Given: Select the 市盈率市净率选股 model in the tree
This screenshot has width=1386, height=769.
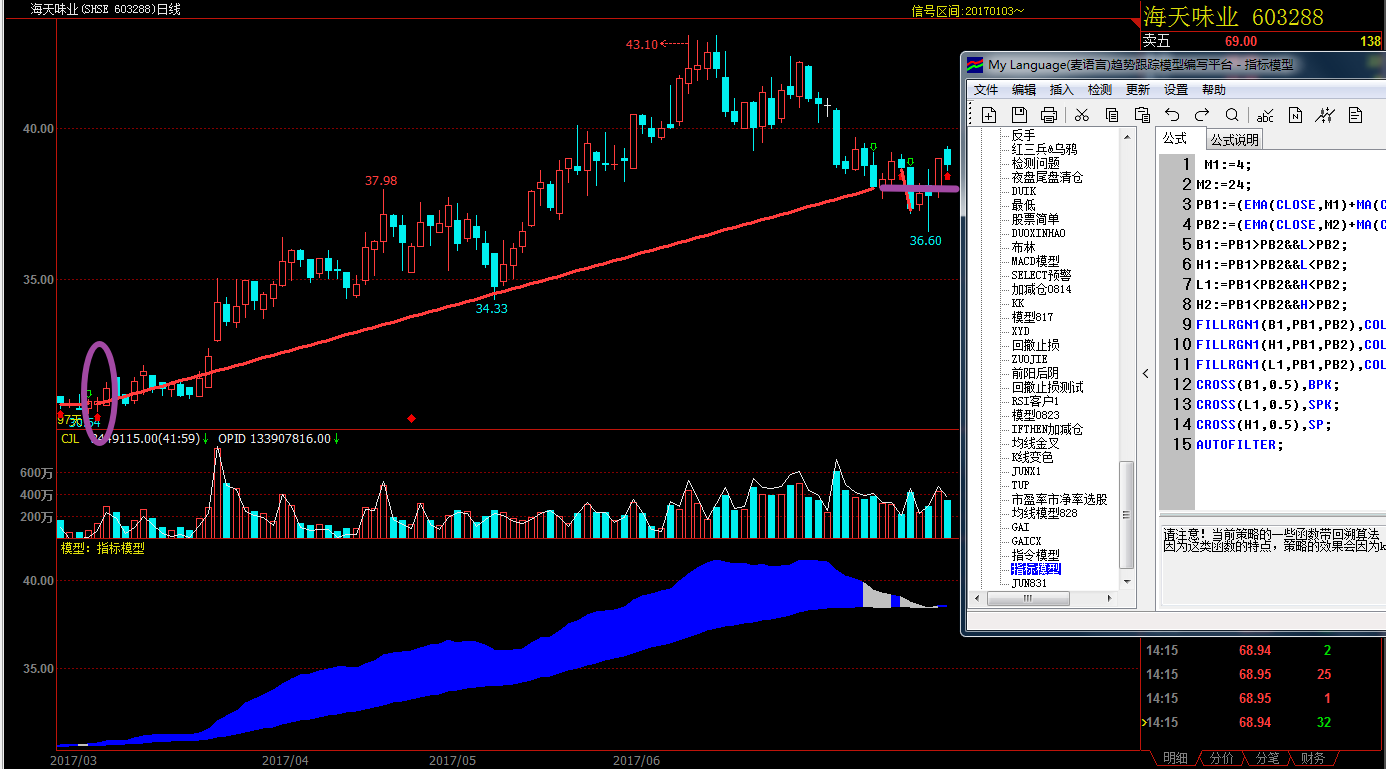Looking at the screenshot, I should click(x=1059, y=499).
